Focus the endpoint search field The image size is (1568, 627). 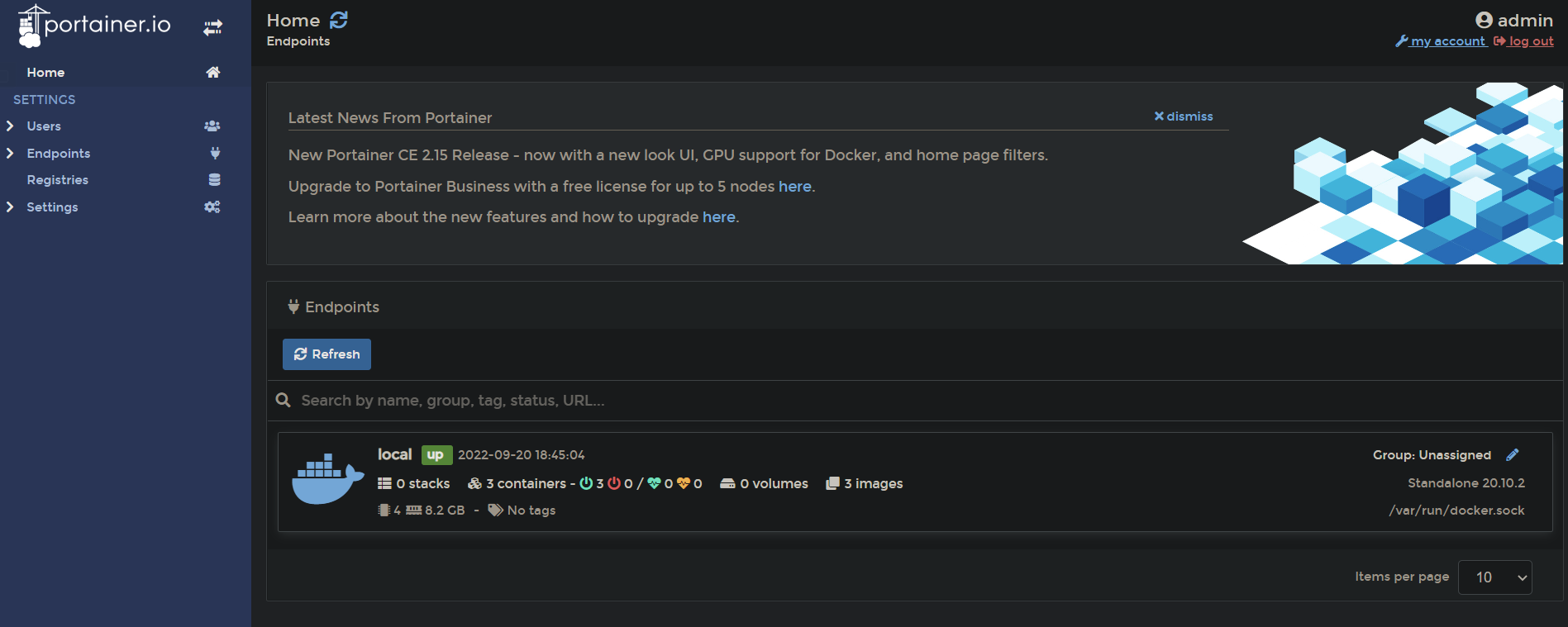tap(915, 401)
